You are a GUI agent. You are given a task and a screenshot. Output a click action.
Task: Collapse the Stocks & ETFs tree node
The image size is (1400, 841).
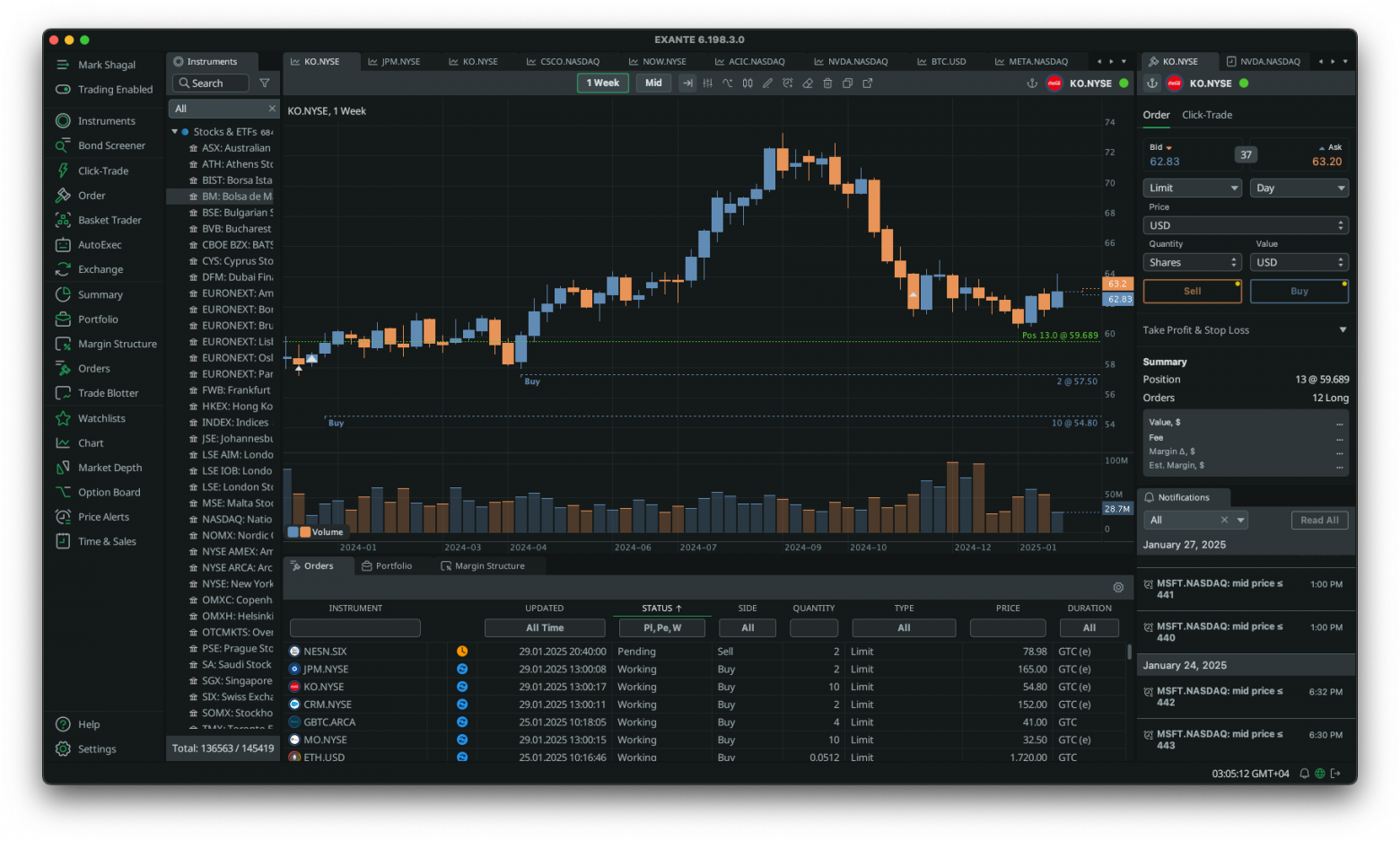tap(175, 132)
